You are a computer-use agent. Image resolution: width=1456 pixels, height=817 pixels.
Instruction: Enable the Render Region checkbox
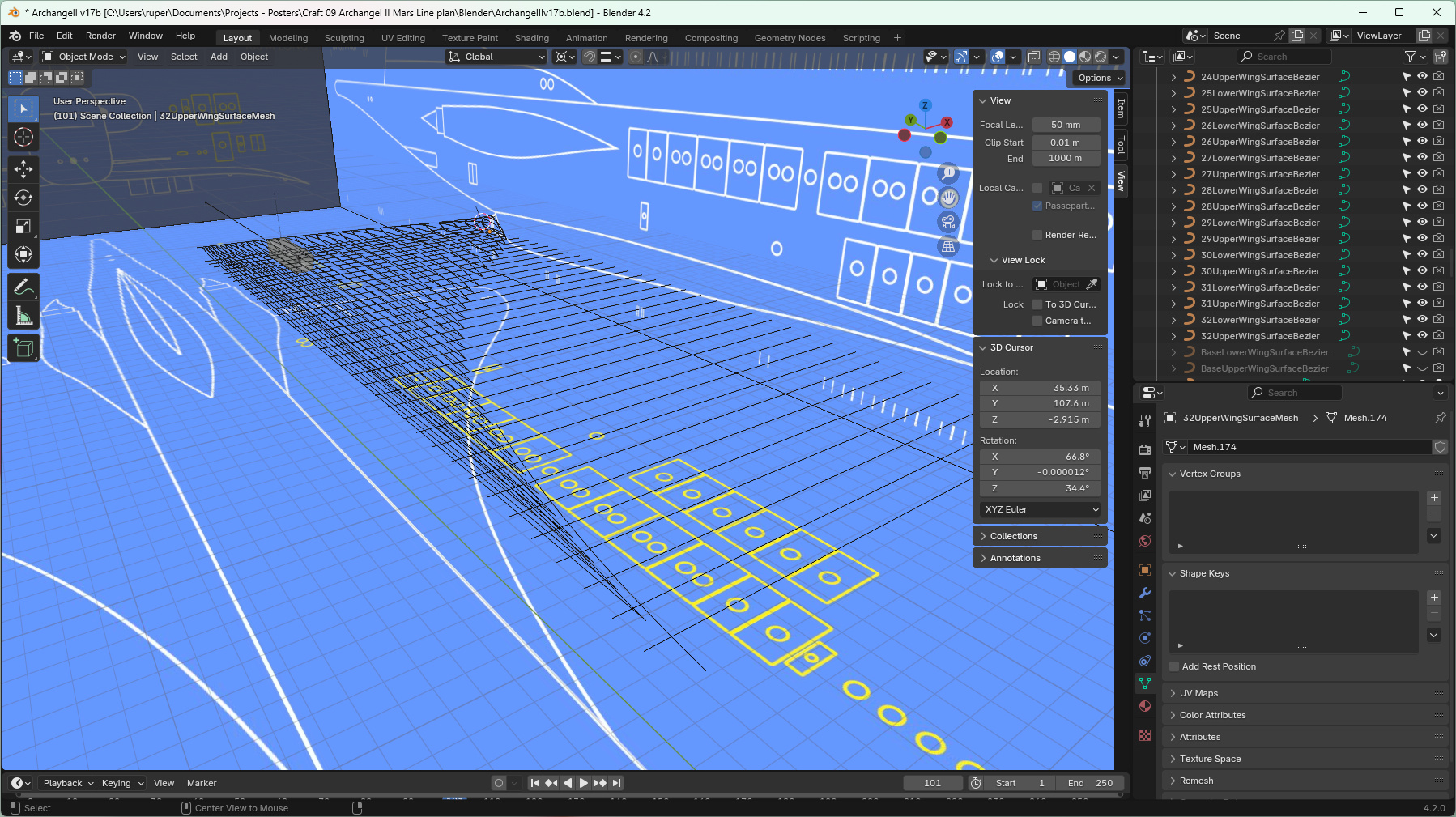click(1037, 235)
